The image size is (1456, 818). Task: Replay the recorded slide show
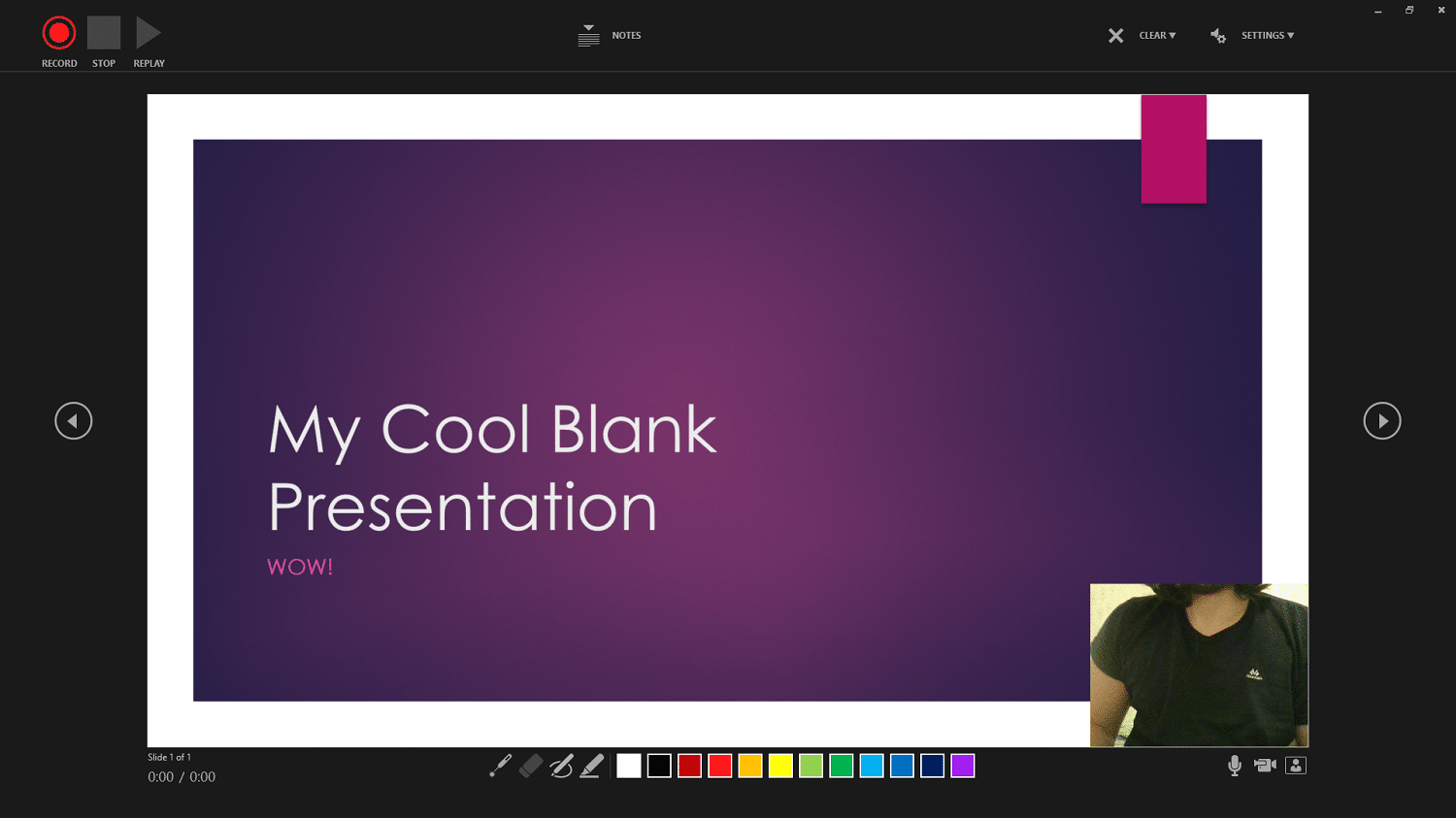148,31
